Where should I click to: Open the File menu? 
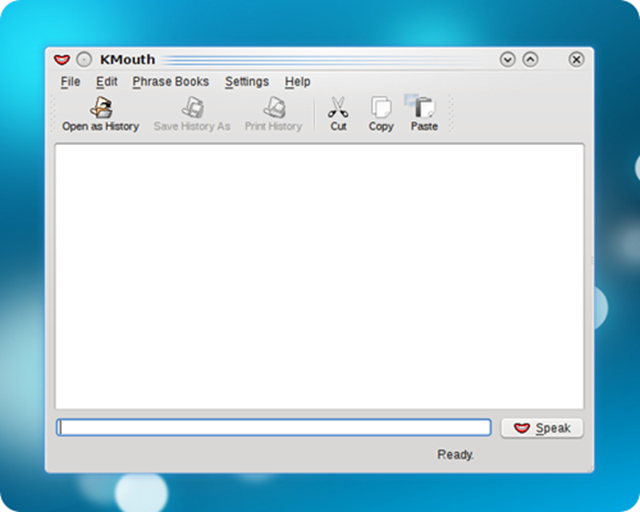point(70,82)
